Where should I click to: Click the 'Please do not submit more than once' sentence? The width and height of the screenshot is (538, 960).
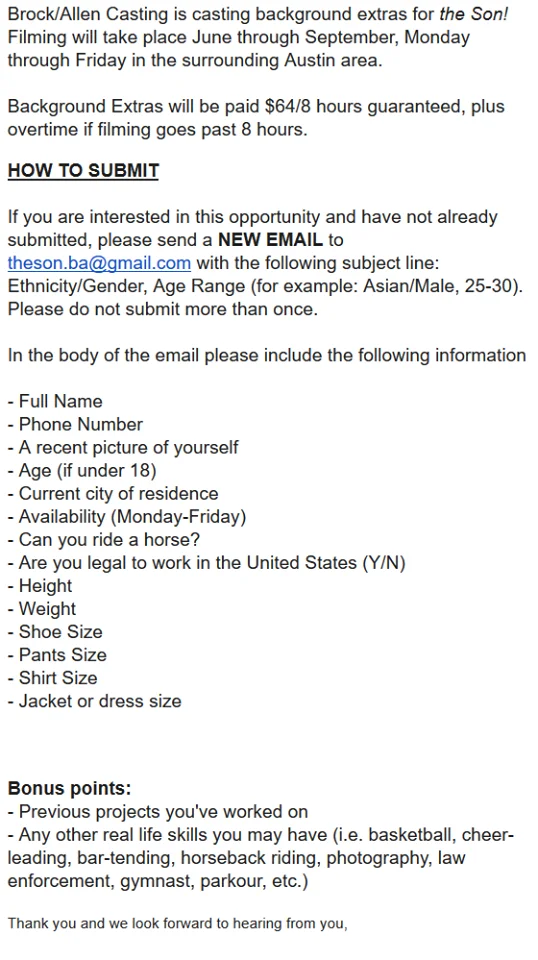tap(163, 309)
